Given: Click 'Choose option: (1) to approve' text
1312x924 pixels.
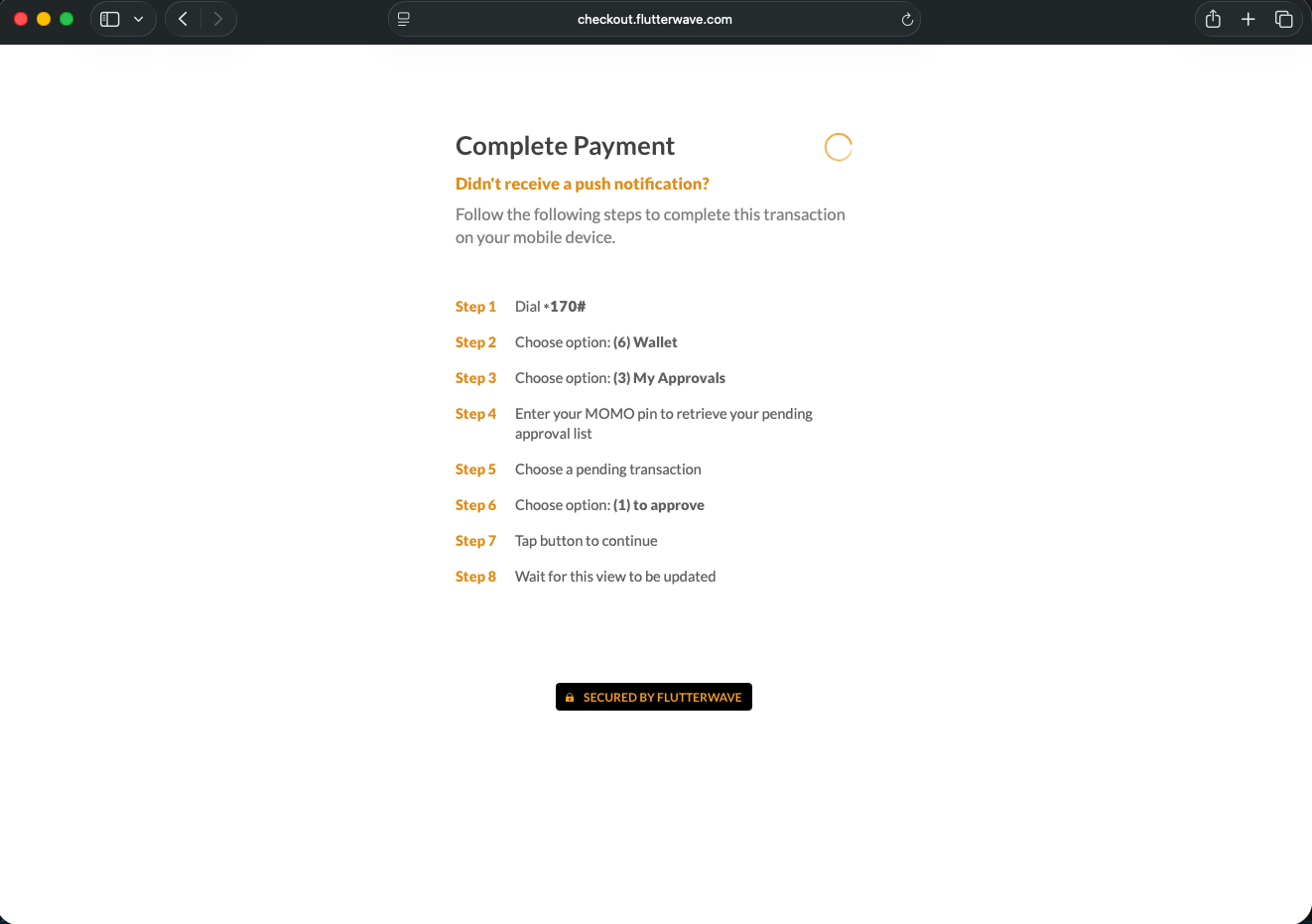Looking at the screenshot, I should 609,505.
